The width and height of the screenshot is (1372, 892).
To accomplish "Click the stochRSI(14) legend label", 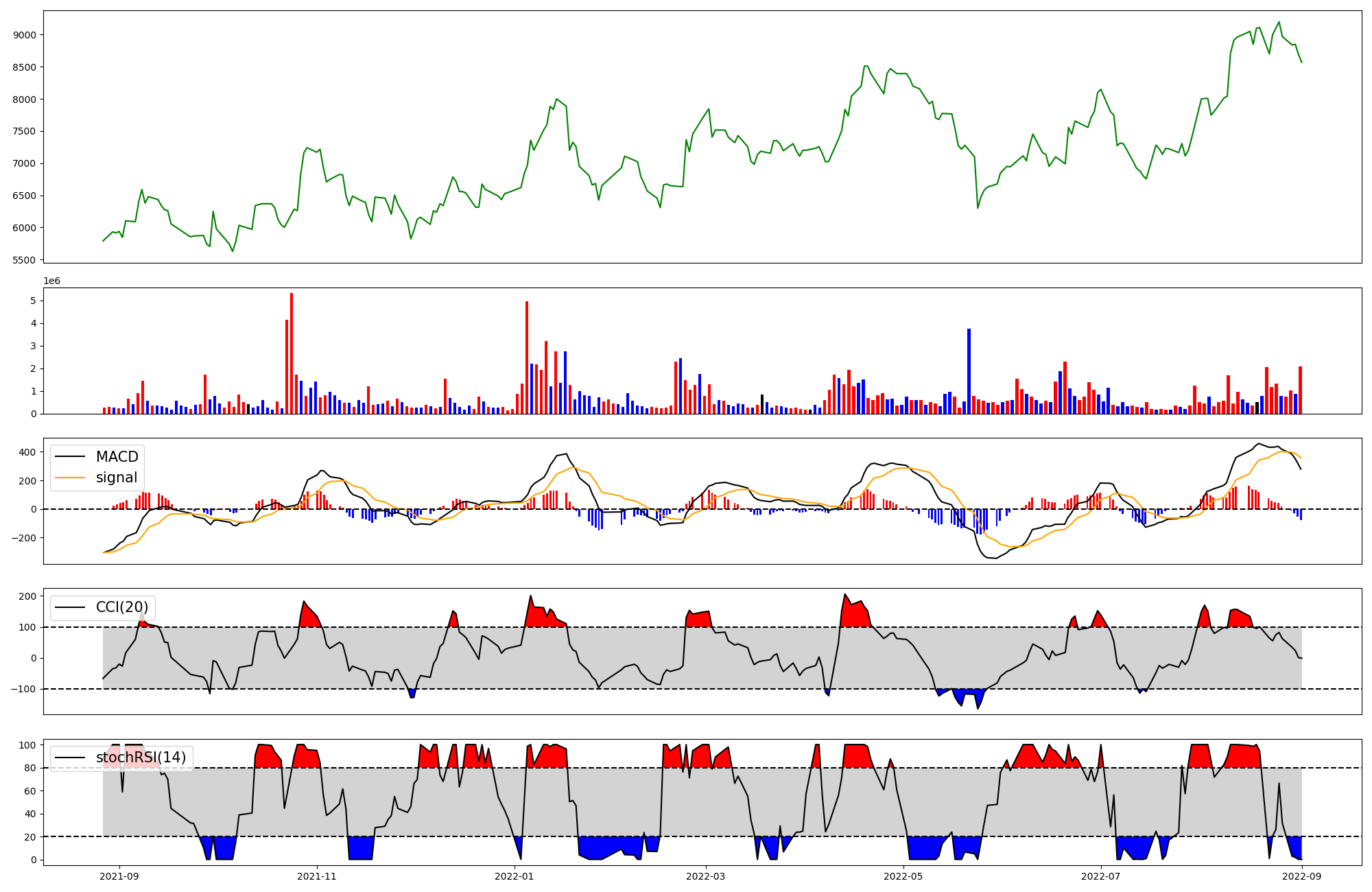I will click(x=141, y=758).
